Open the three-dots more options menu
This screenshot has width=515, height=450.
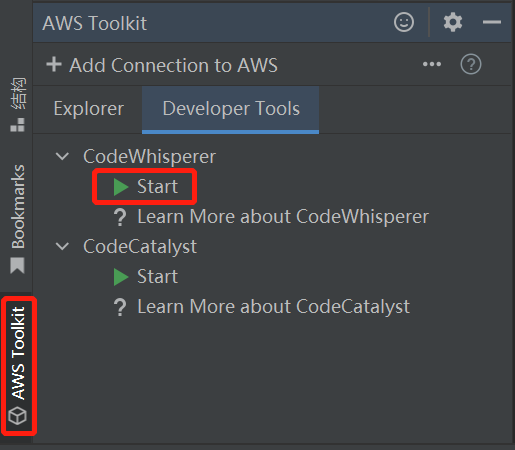coord(432,64)
